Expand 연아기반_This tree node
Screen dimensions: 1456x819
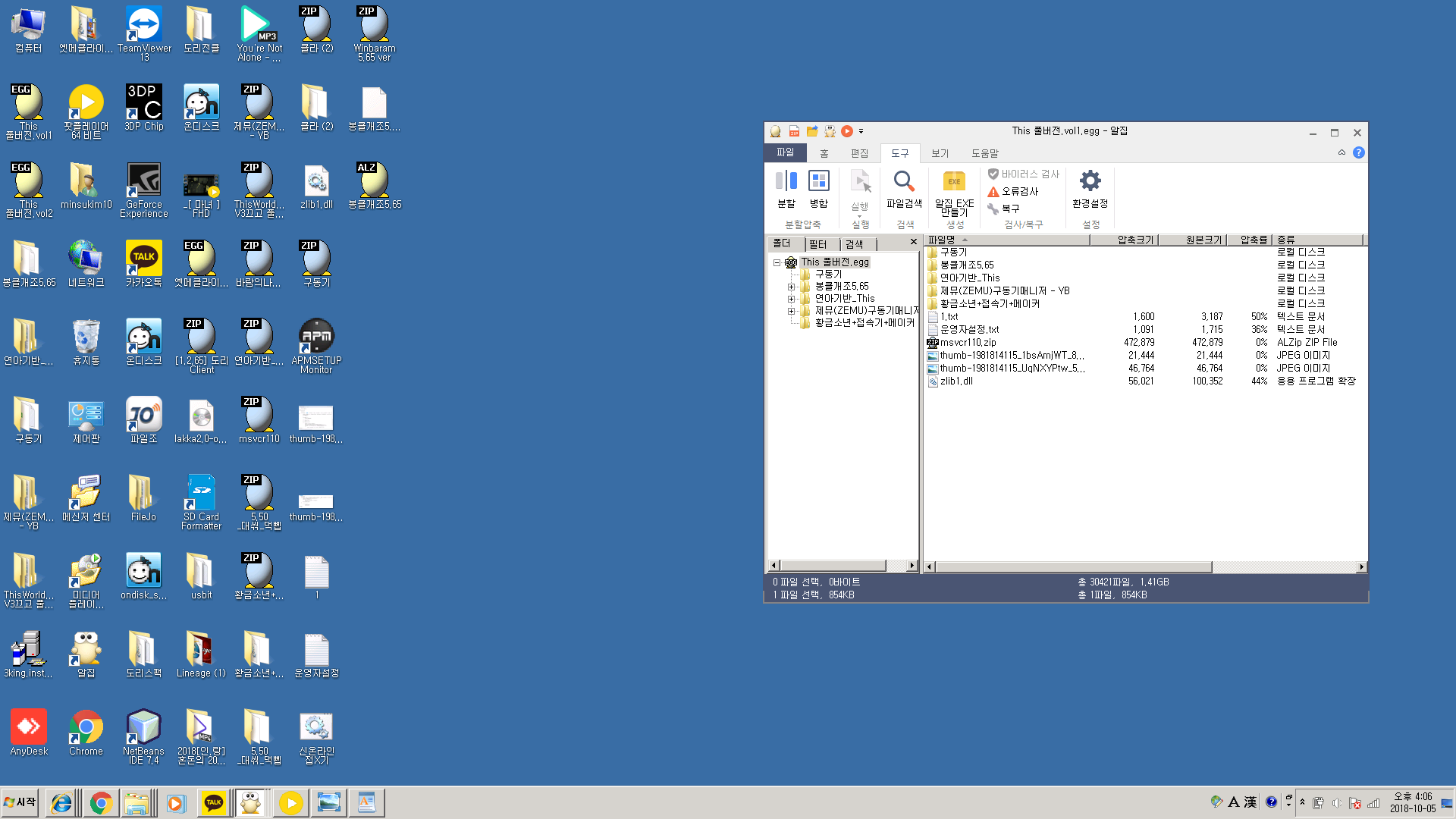point(791,299)
